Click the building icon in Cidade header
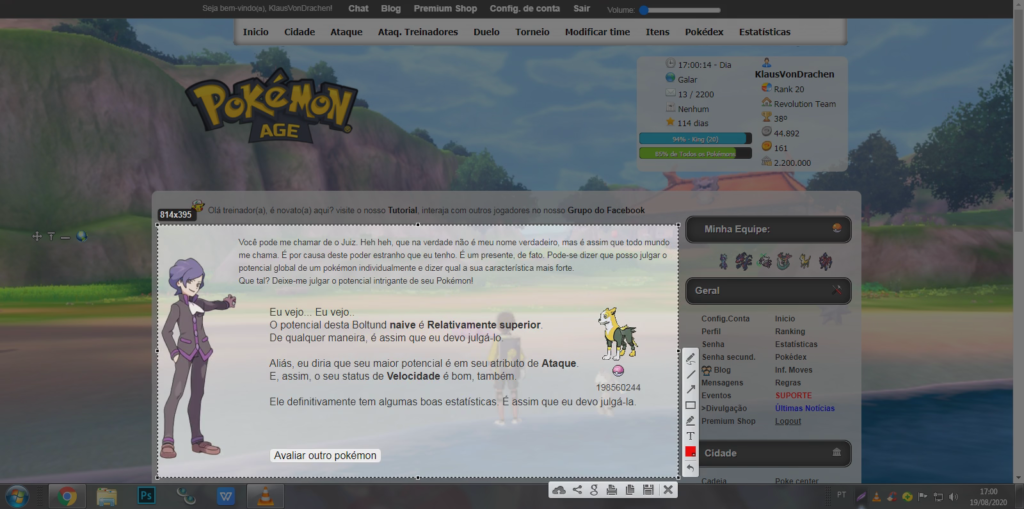 (837, 452)
